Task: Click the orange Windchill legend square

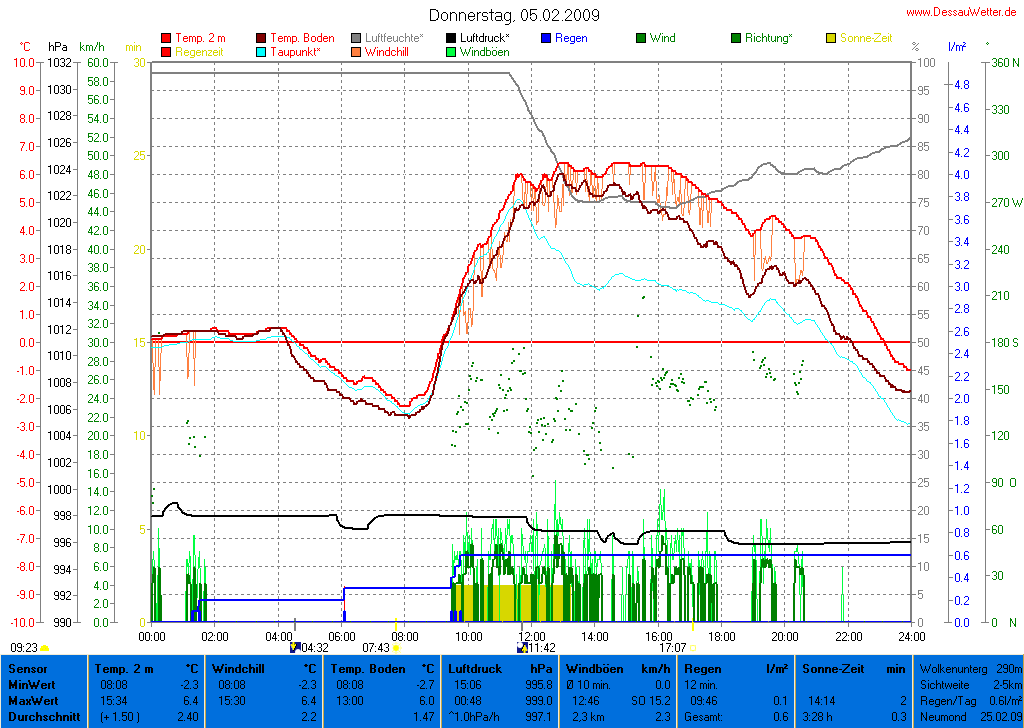Action: pos(357,51)
